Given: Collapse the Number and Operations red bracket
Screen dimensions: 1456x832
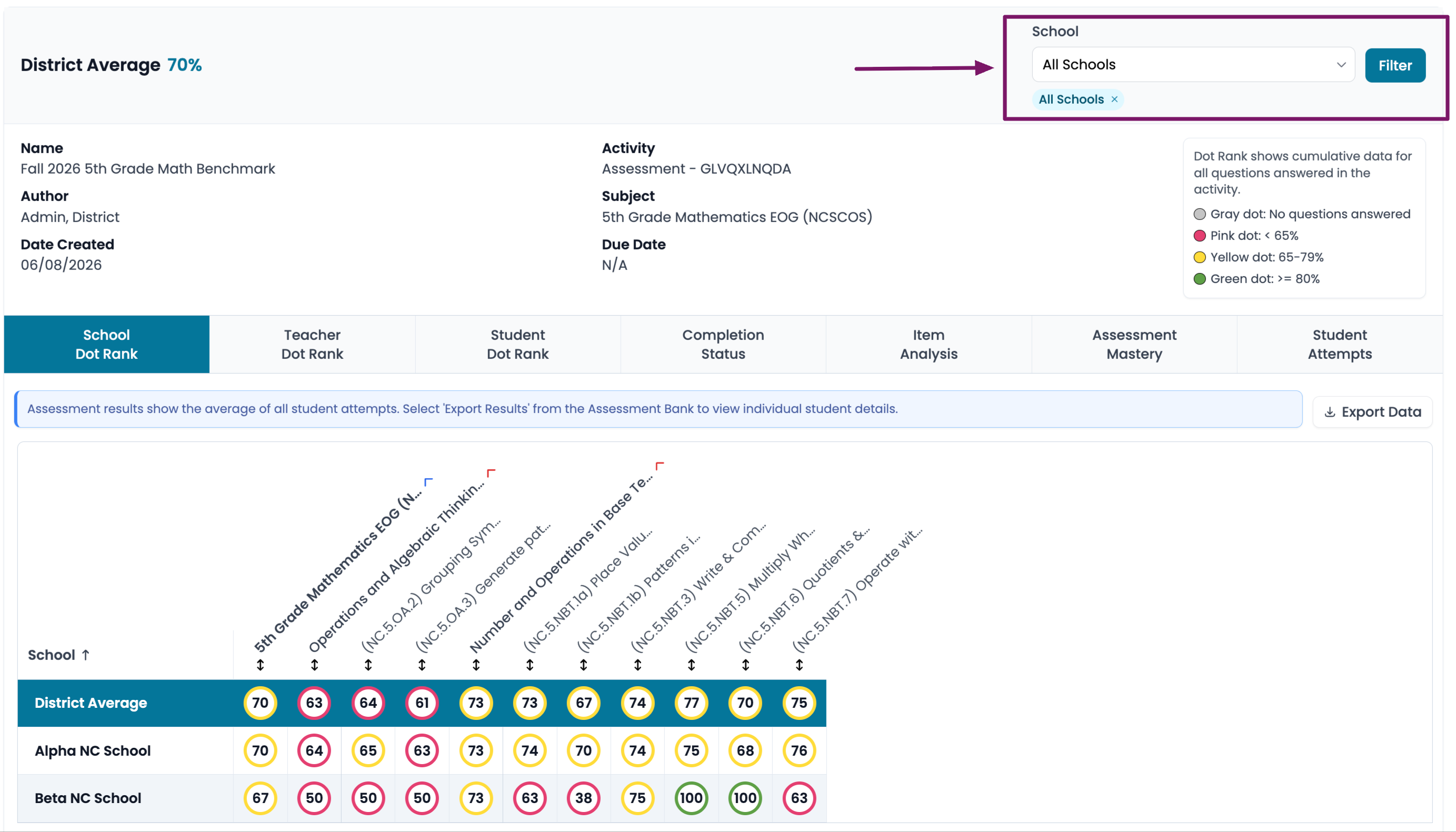Looking at the screenshot, I should tap(660, 466).
